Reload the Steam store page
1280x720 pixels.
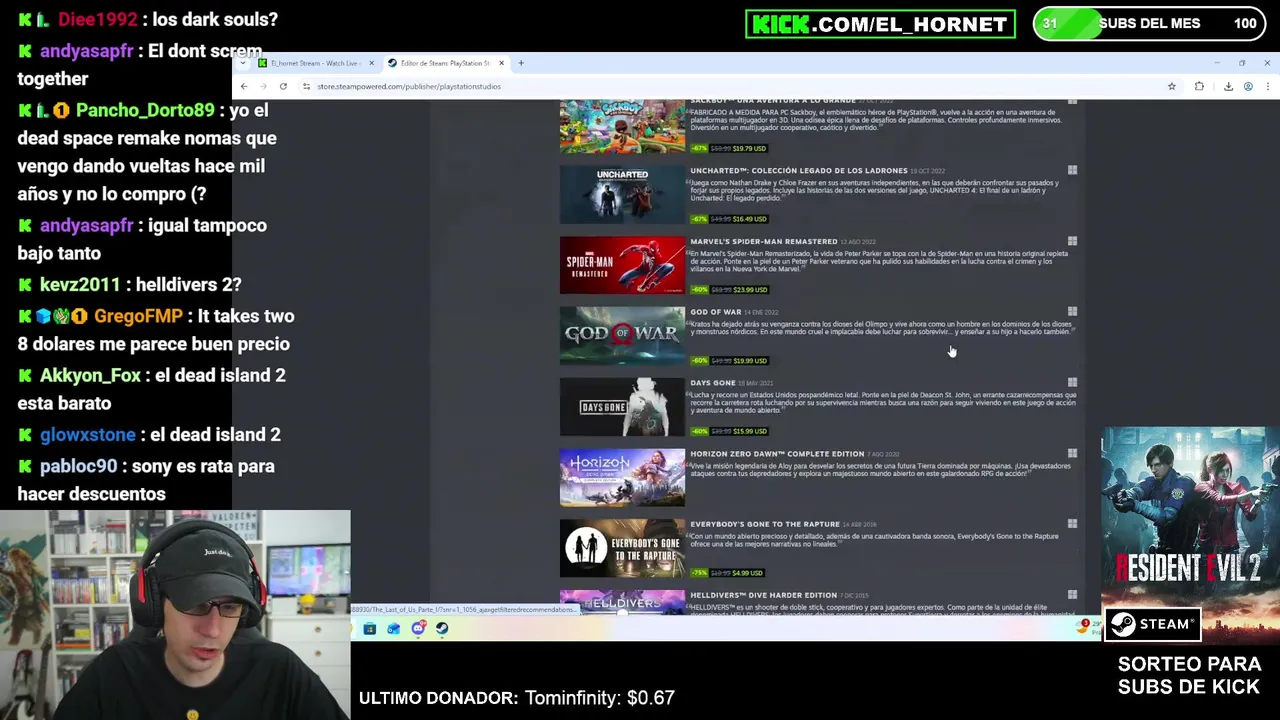pyautogui.click(x=283, y=86)
